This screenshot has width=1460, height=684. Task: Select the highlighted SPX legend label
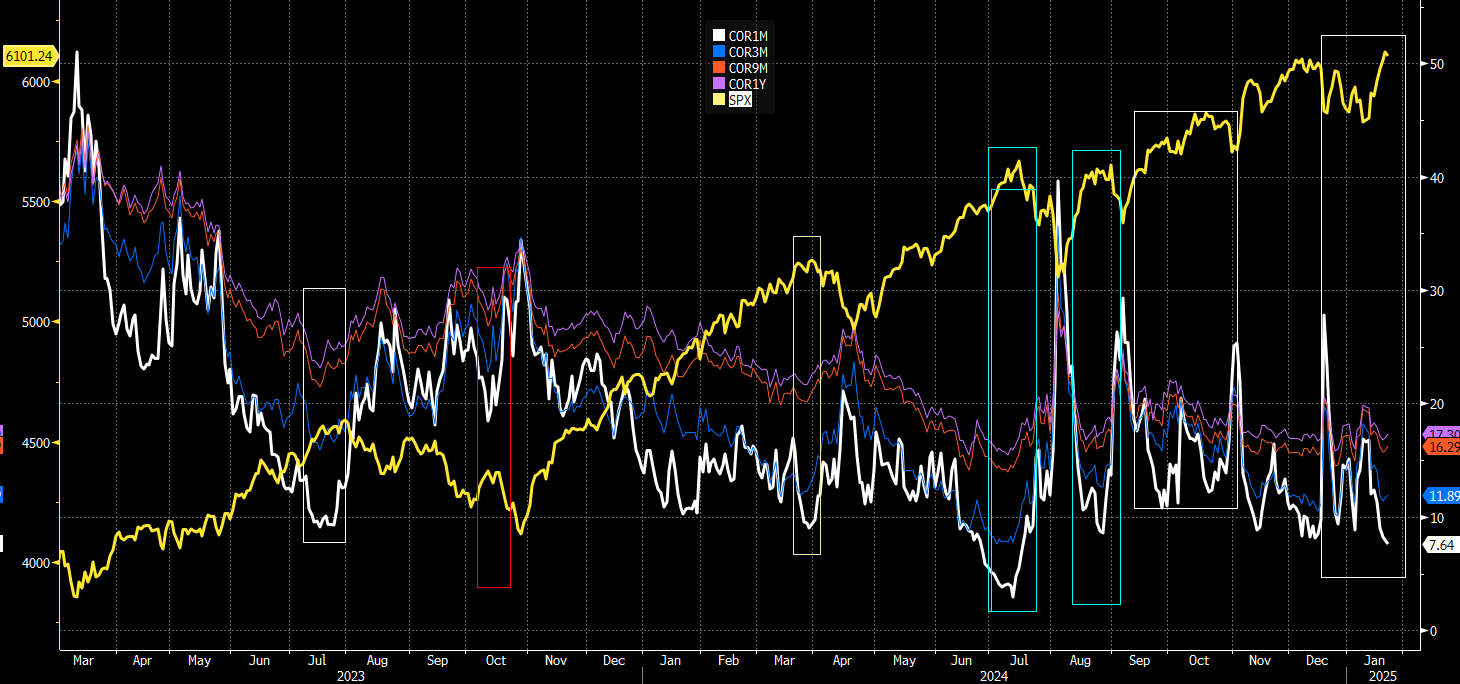click(740, 100)
